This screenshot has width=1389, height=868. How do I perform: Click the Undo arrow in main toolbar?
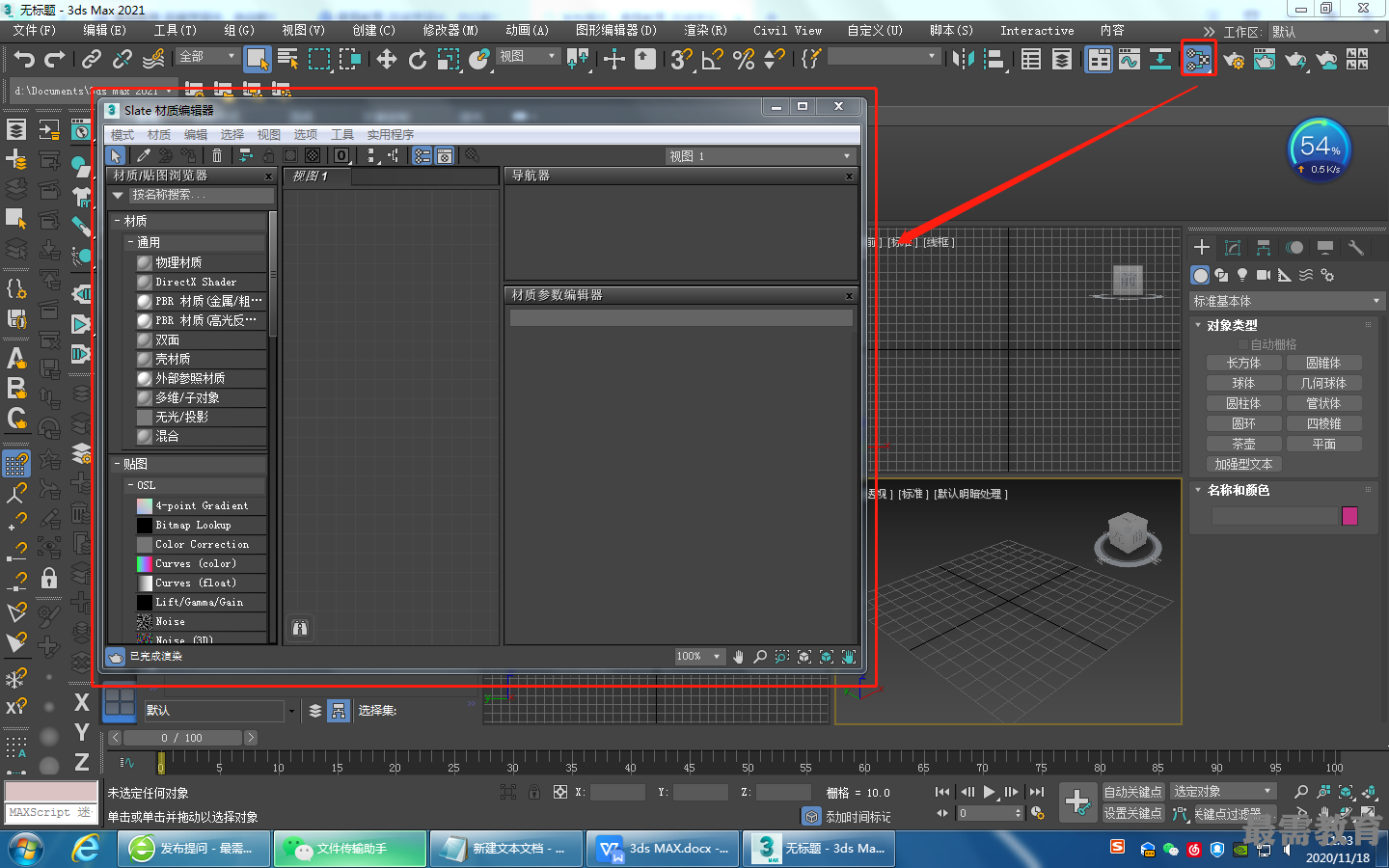pos(24,59)
